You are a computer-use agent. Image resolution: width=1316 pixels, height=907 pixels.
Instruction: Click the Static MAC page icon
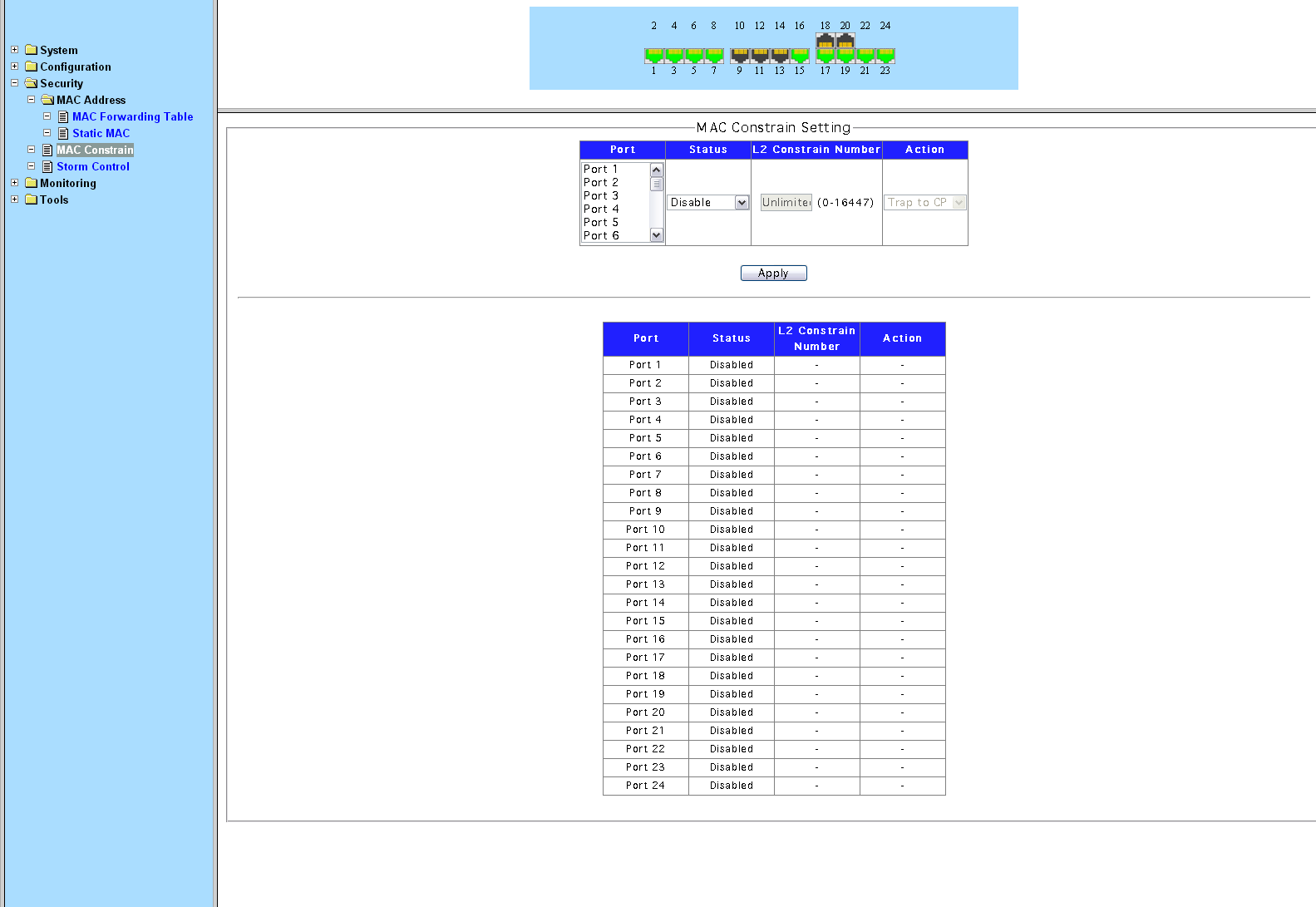[63, 133]
